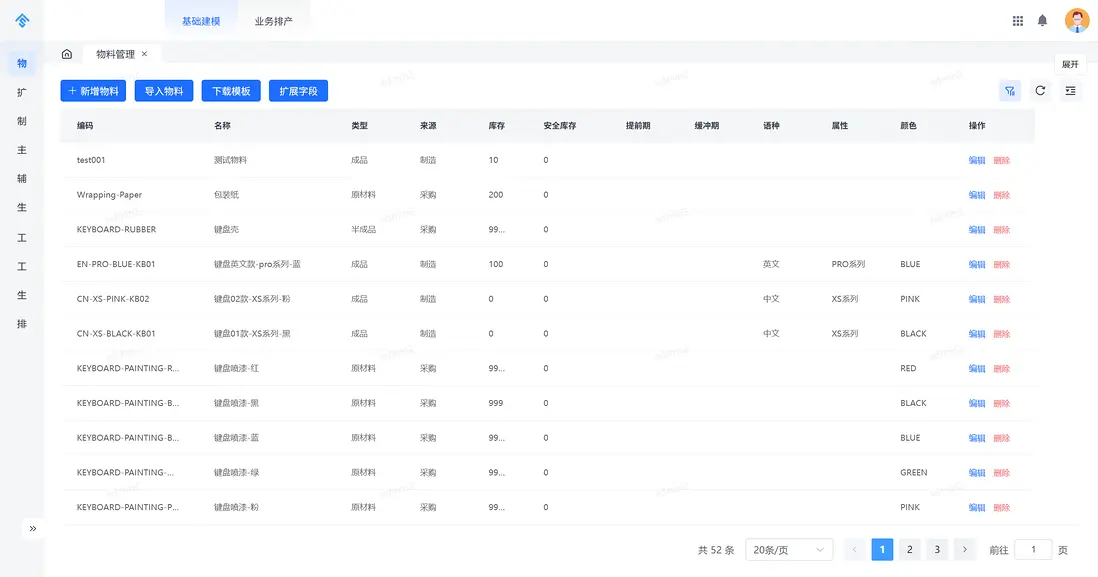
Task: Open the column settings icon
Action: [1070, 91]
